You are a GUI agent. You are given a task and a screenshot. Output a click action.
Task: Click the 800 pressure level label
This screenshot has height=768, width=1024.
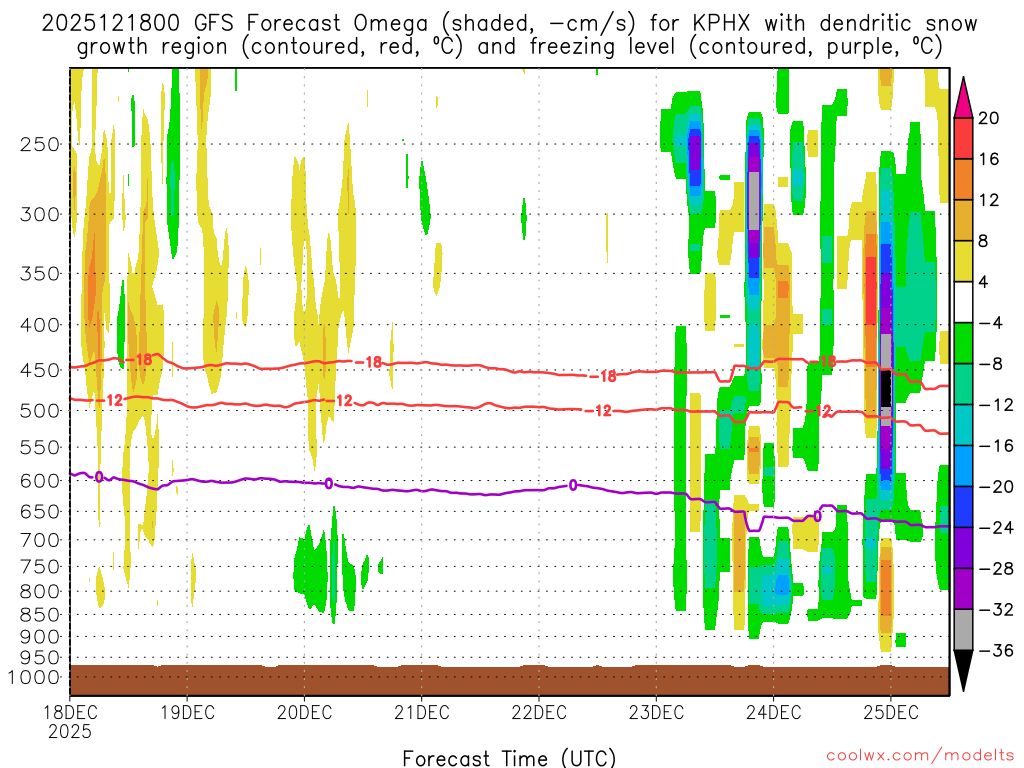coord(40,592)
